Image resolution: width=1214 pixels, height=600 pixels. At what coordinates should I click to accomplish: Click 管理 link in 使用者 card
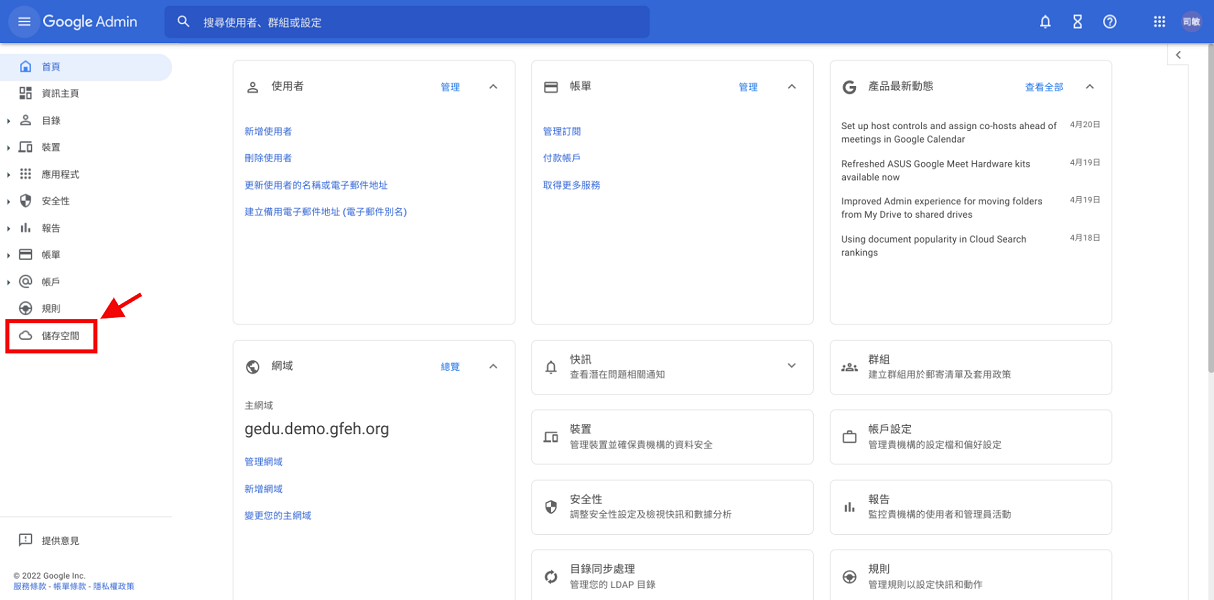pos(450,87)
